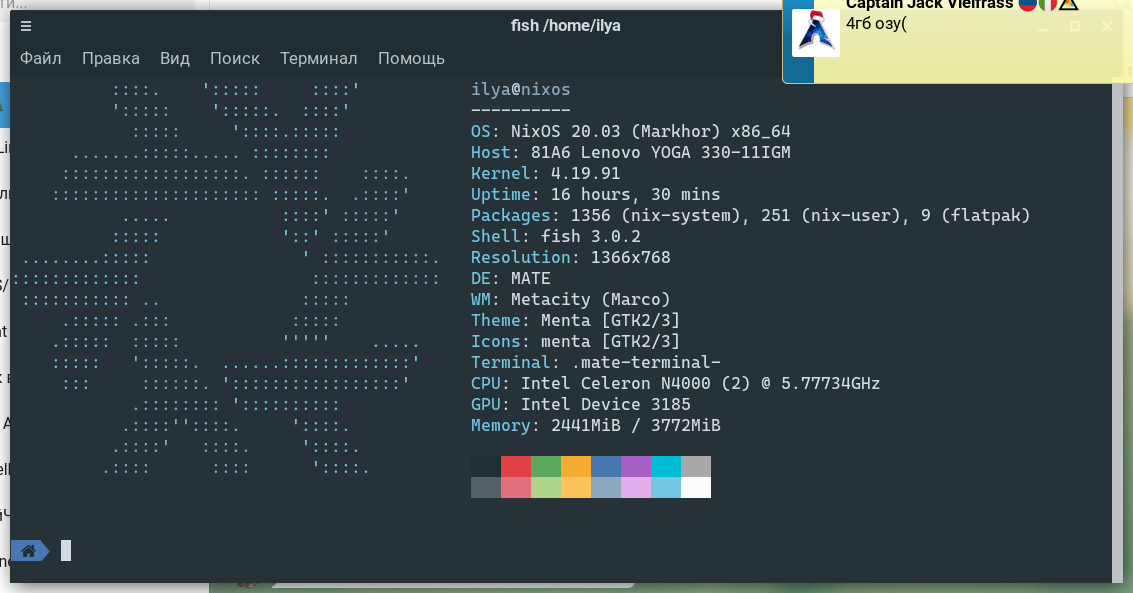Viewport: 1133px width, 593px height.
Task: Click the Theme line Menta [GTK2/3]
Action: 576,320
